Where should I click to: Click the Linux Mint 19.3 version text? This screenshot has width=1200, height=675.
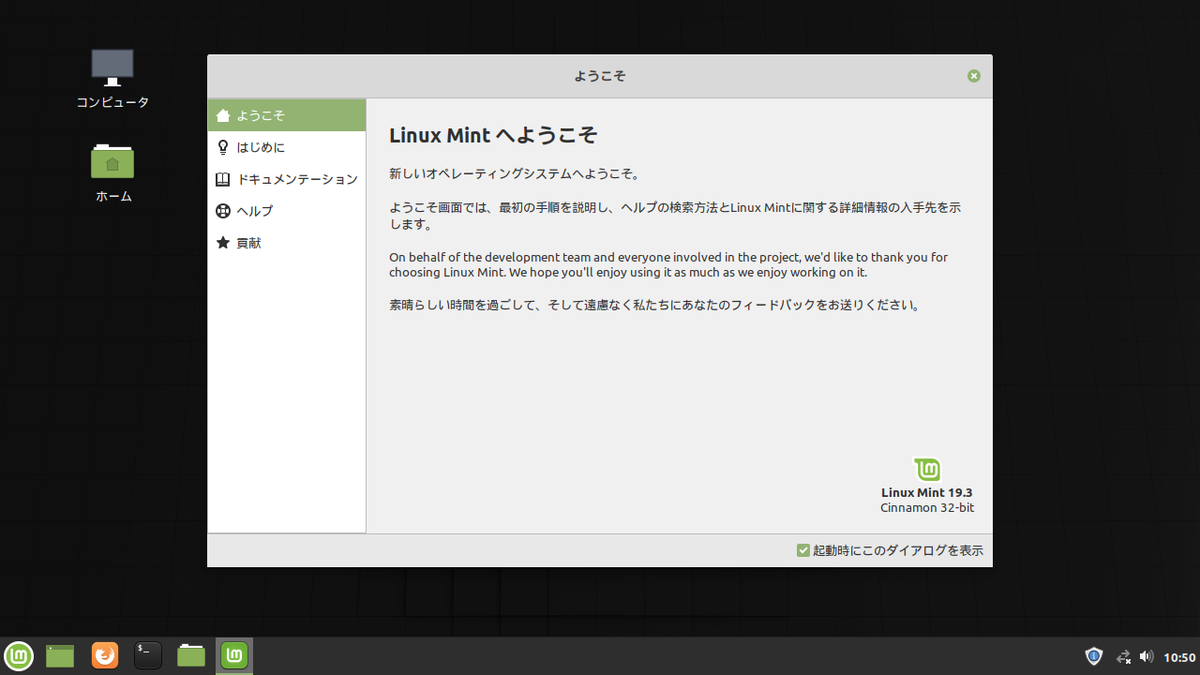click(927, 492)
